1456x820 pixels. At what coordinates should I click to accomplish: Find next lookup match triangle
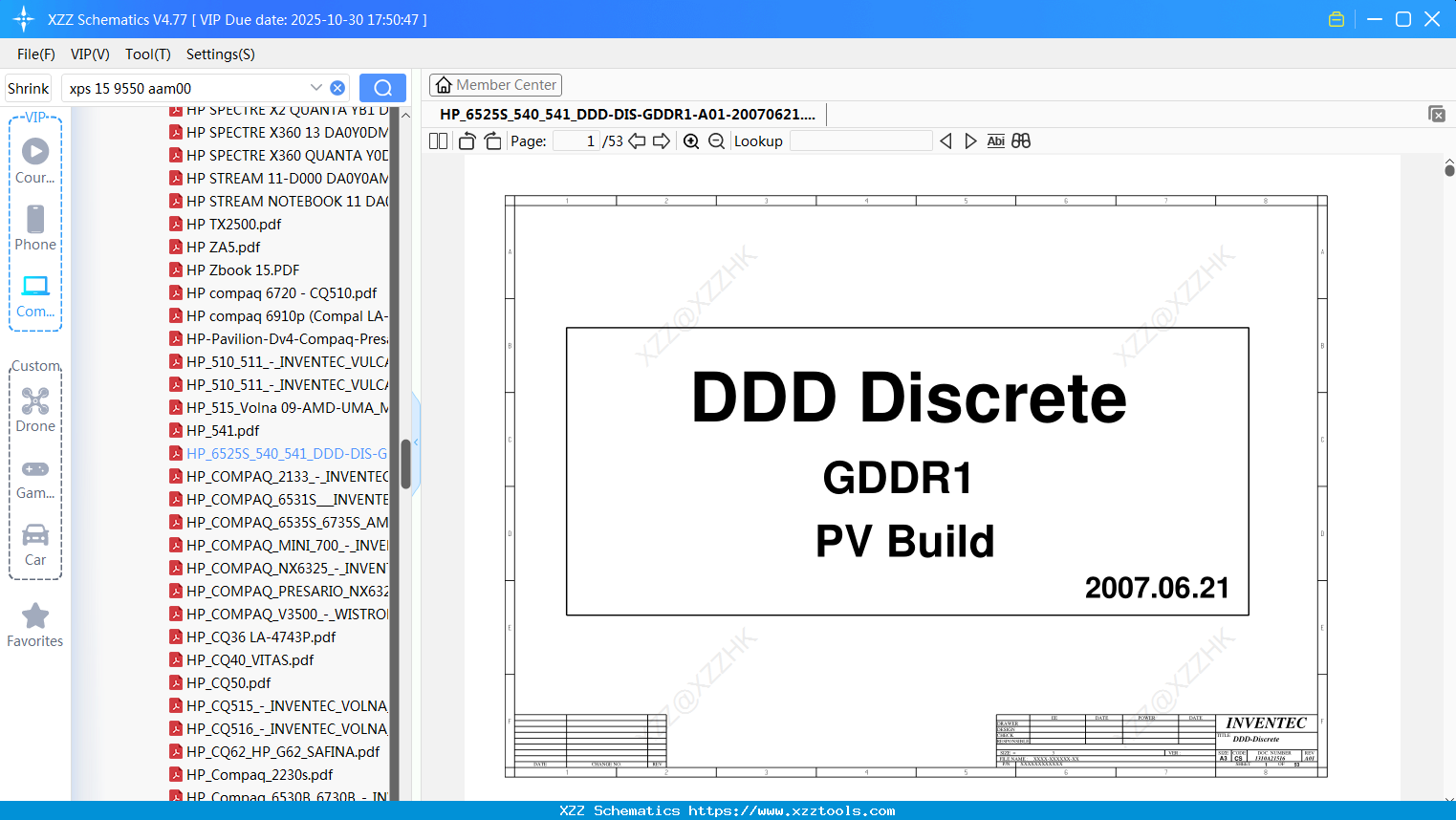[x=970, y=141]
